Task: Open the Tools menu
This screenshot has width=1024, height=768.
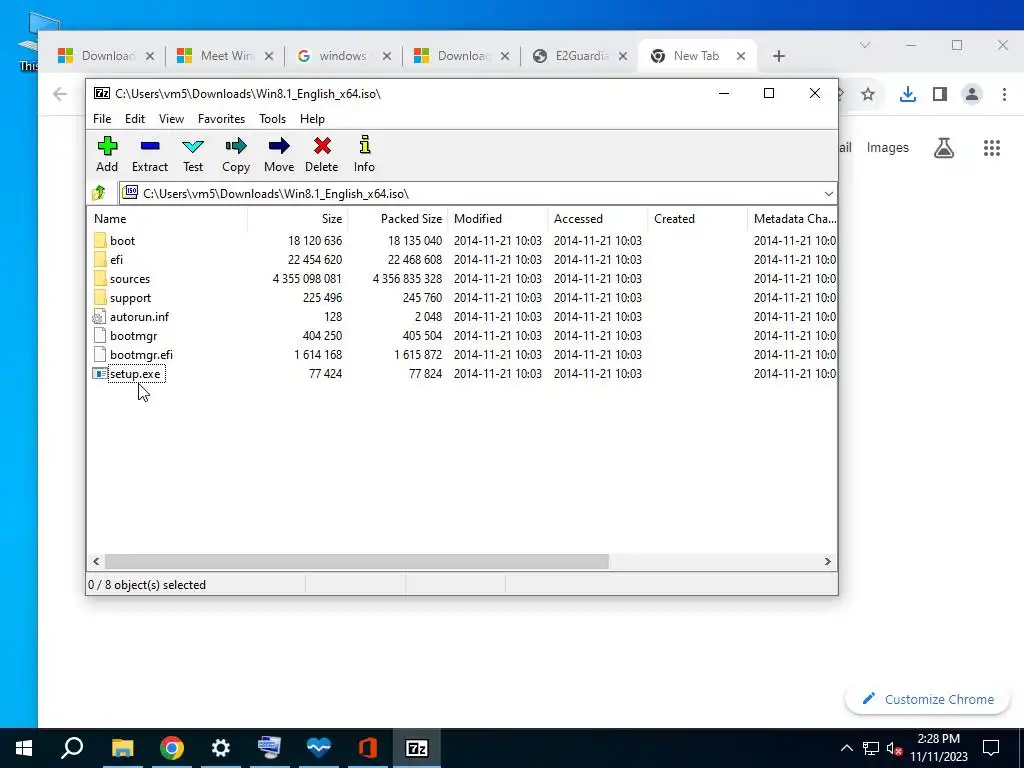Action: (x=272, y=118)
